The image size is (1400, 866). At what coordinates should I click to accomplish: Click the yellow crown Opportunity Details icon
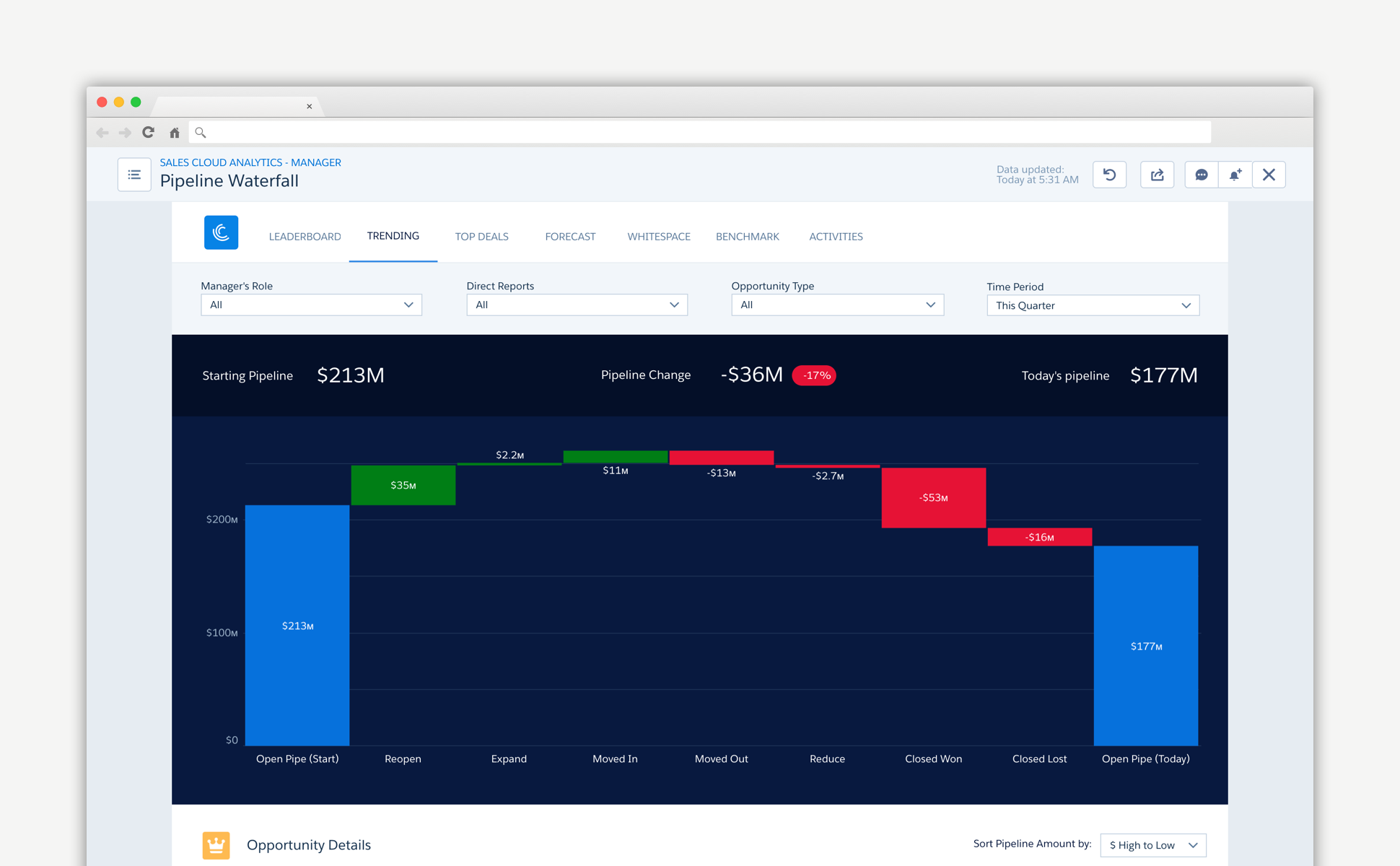click(x=216, y=844)
